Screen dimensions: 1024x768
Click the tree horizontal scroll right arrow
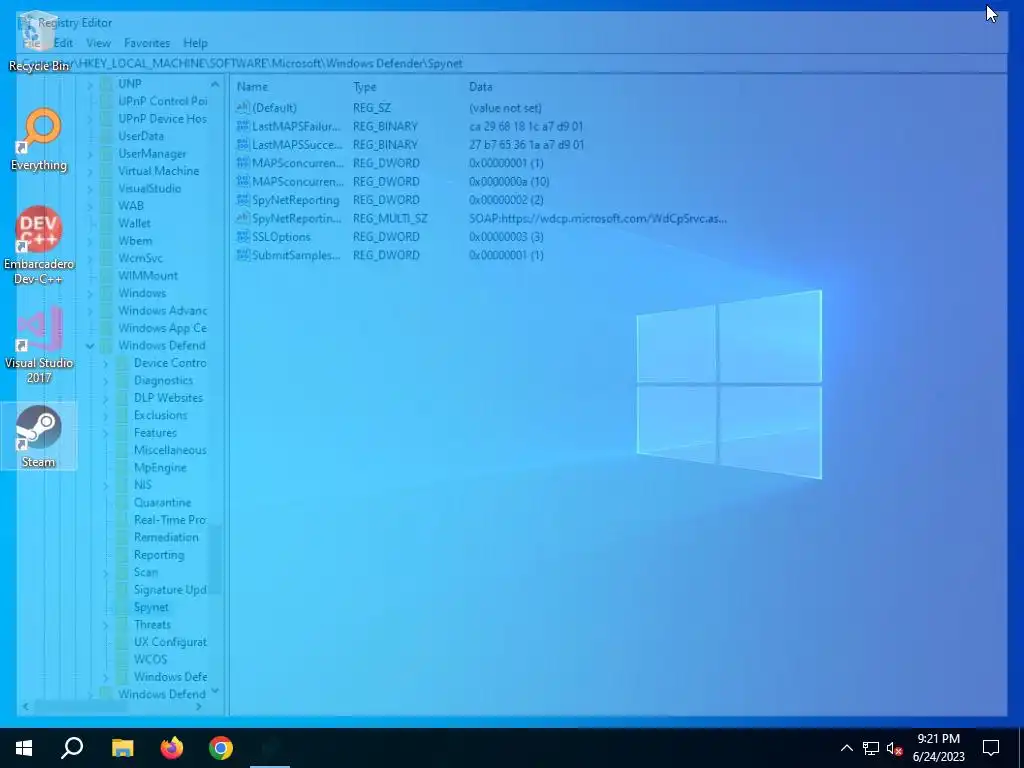[x=199, y=707]
